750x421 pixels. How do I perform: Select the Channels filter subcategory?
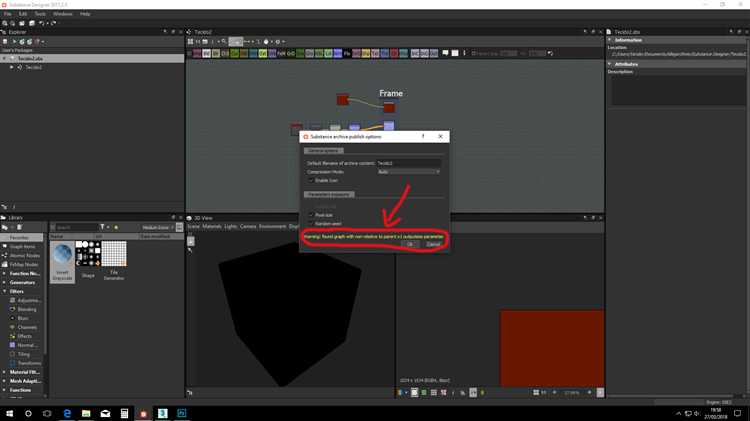click(27, 327)
